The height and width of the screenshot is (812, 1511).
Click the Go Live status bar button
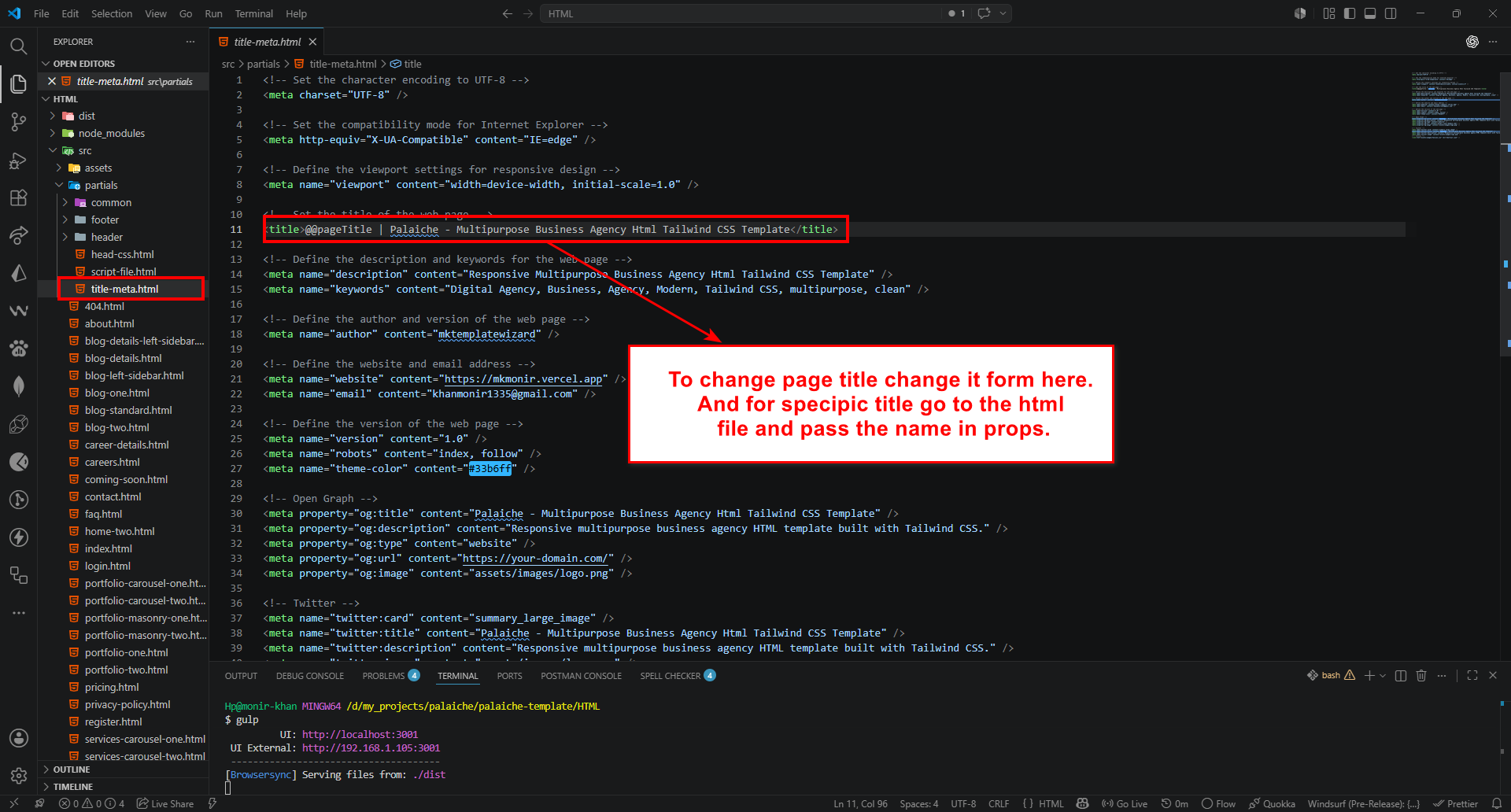pos(1125,803)
